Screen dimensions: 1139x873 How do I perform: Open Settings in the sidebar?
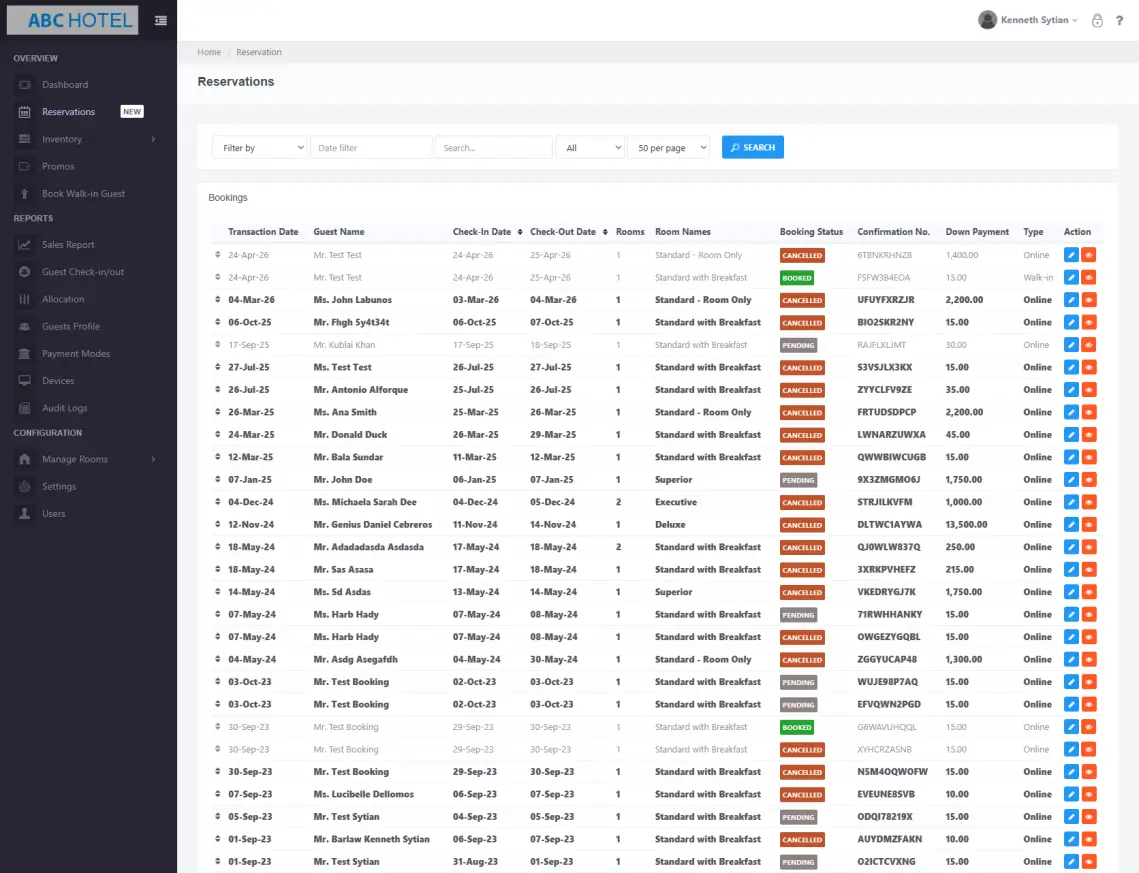coord(59,487)
